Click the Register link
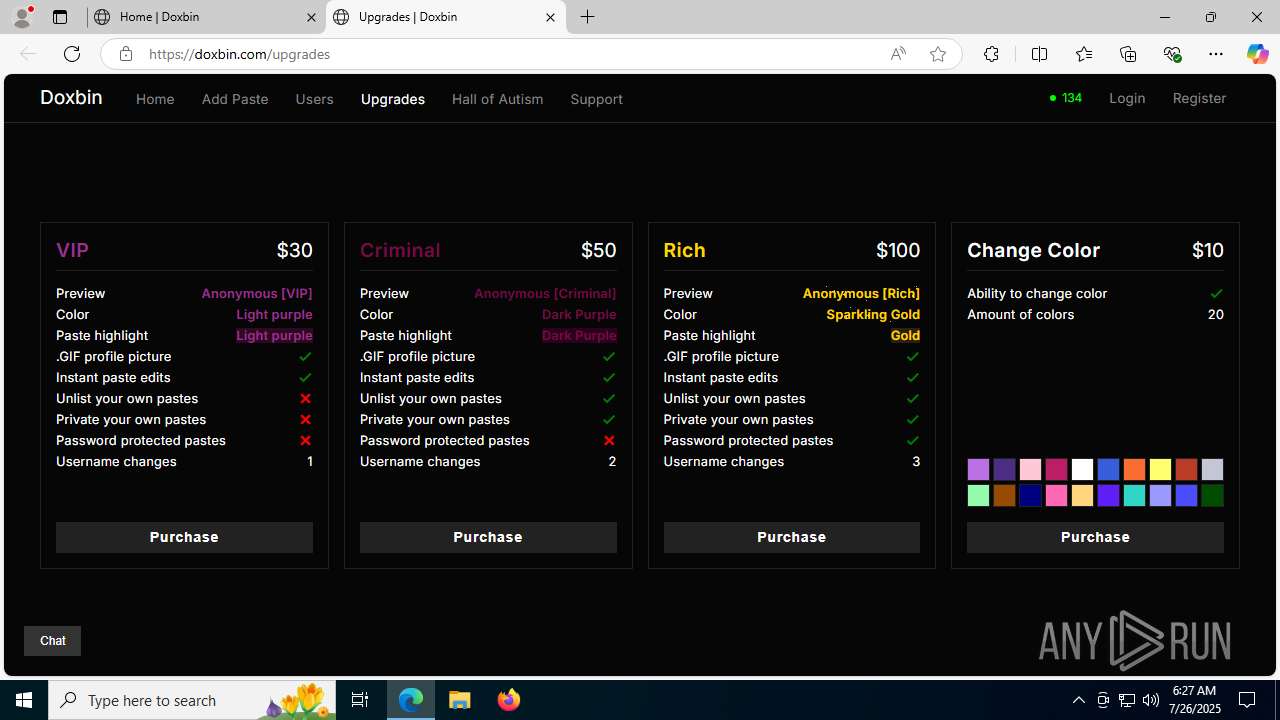The image size is (1280, 720). (1199, 98)
